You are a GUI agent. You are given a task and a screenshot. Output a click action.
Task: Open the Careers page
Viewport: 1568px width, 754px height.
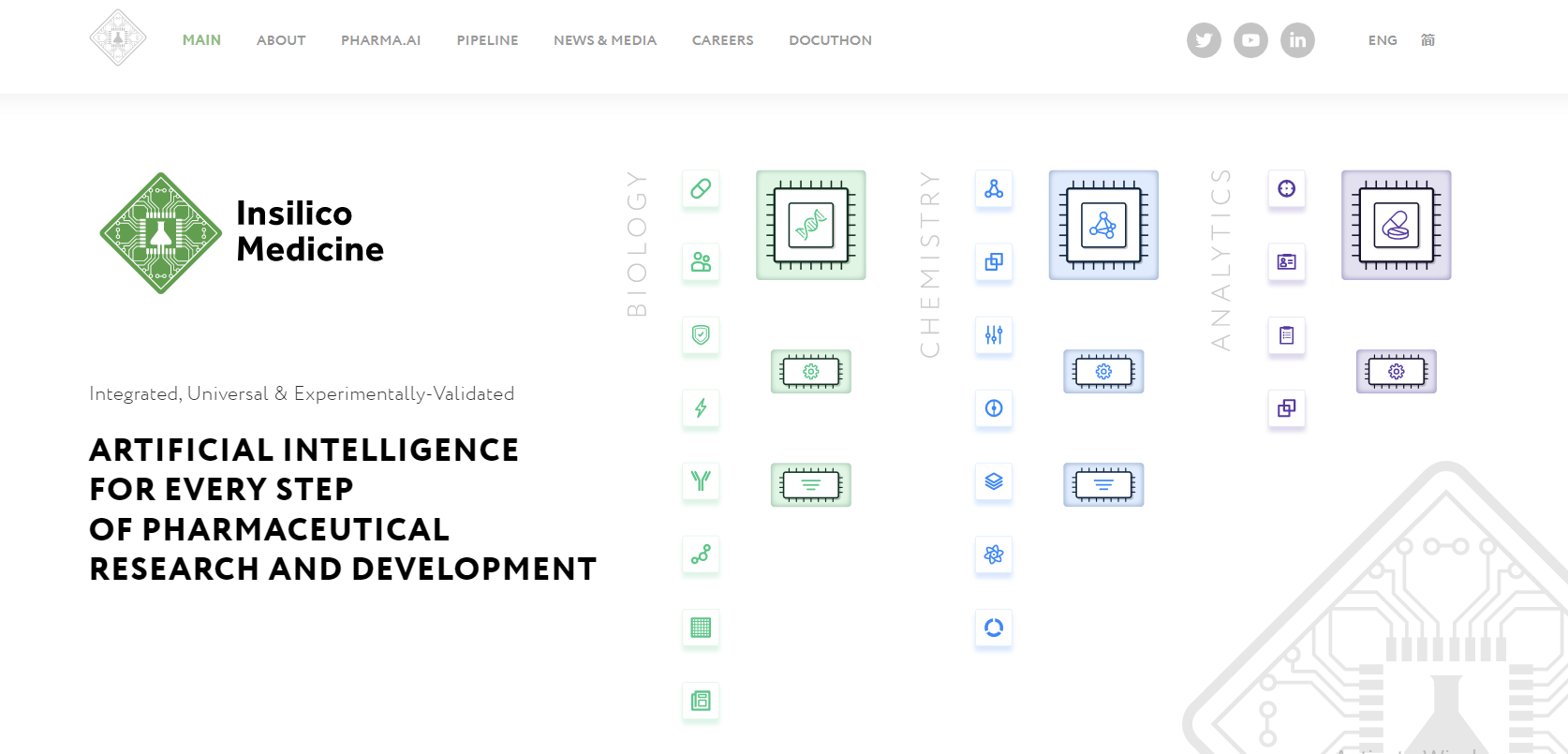(722, 40)
